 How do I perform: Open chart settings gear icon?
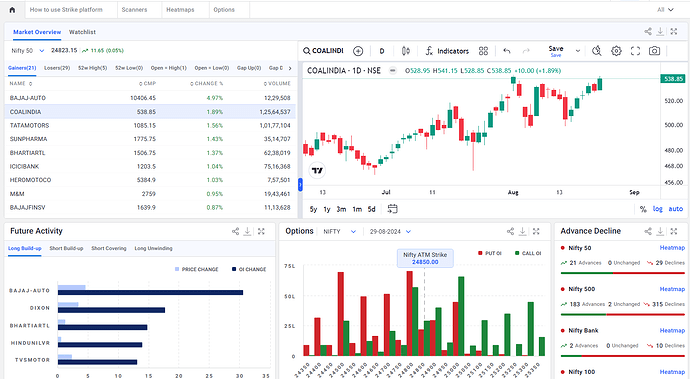(616, 51)
